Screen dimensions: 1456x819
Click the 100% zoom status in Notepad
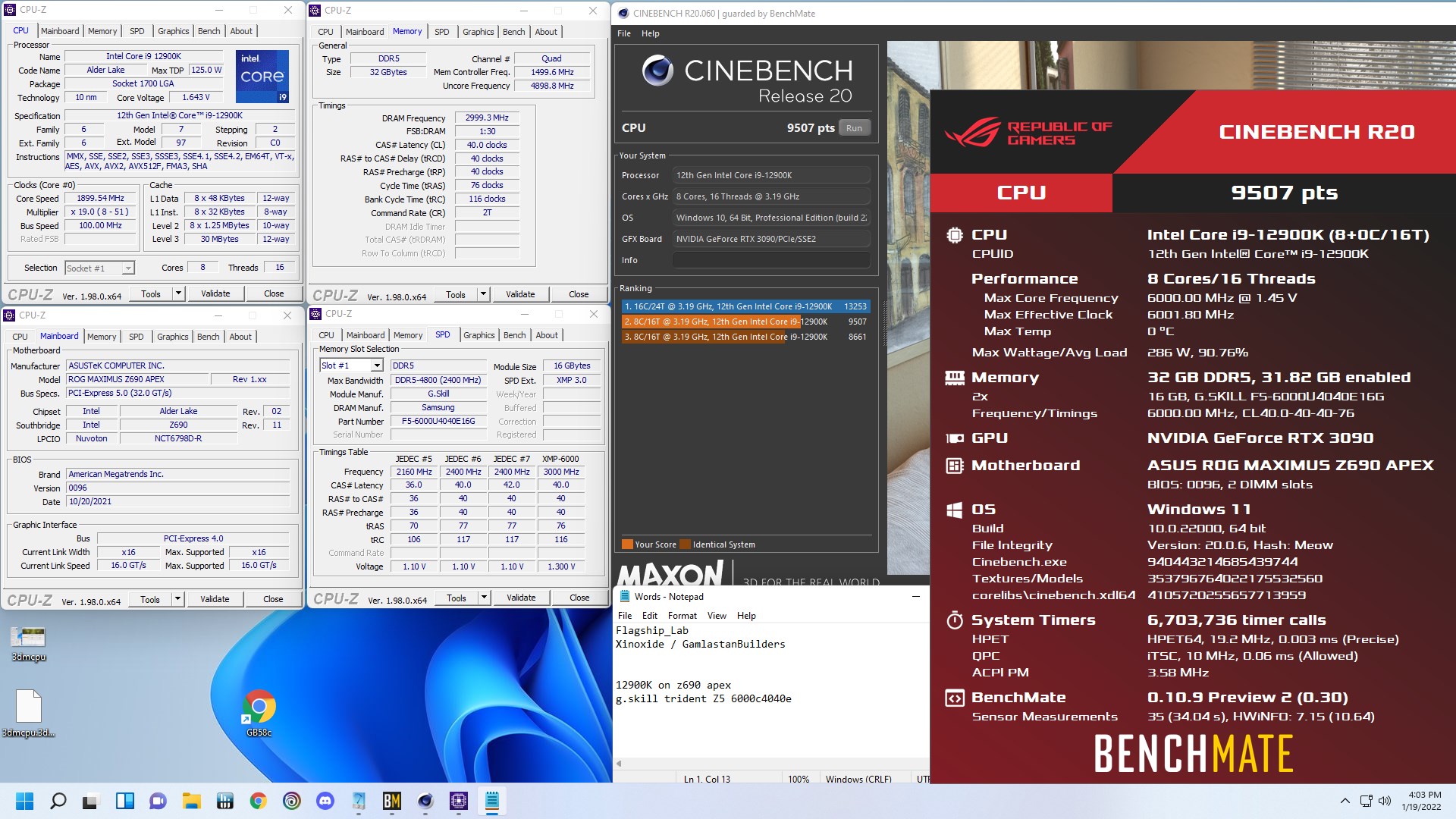(x=799, y=779)
